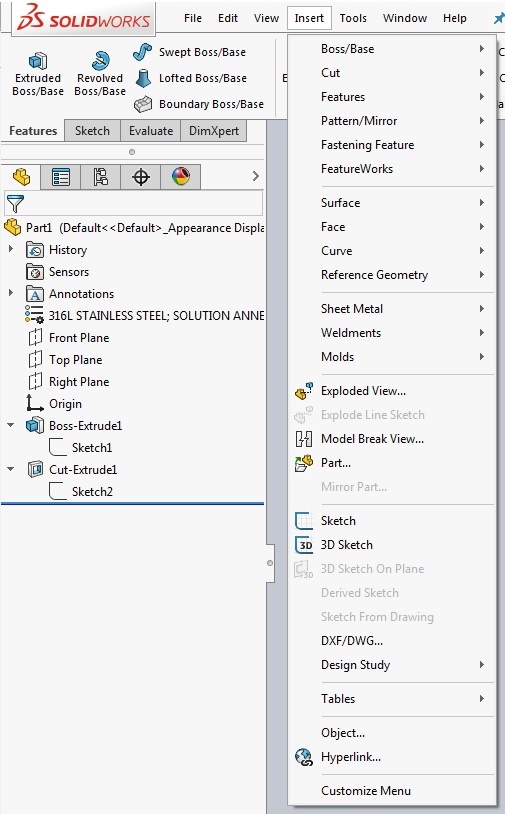Open the Surface submenu
Screen dimensions: 505x814
[x=392, y=202]
